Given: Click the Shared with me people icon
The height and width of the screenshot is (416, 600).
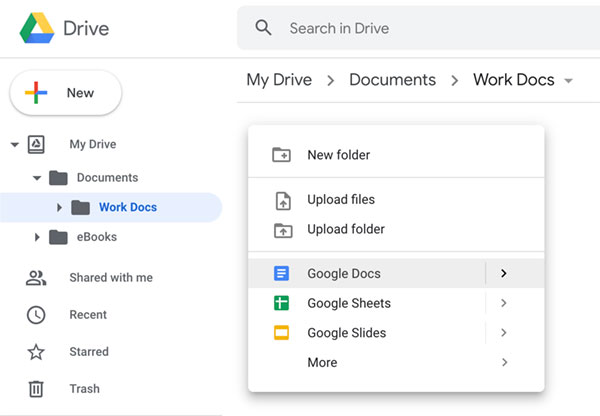Looking at the screenshot, I should 36,278.
